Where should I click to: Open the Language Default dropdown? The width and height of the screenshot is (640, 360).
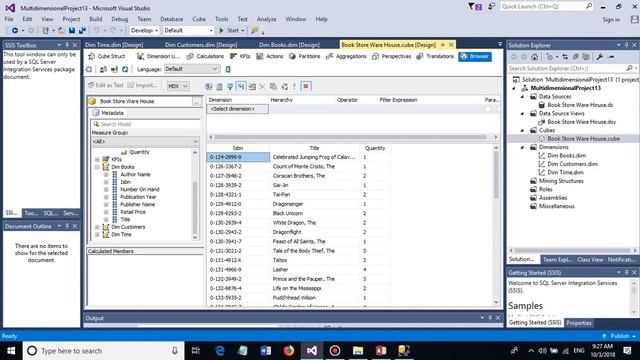click(x=191, y=69)
